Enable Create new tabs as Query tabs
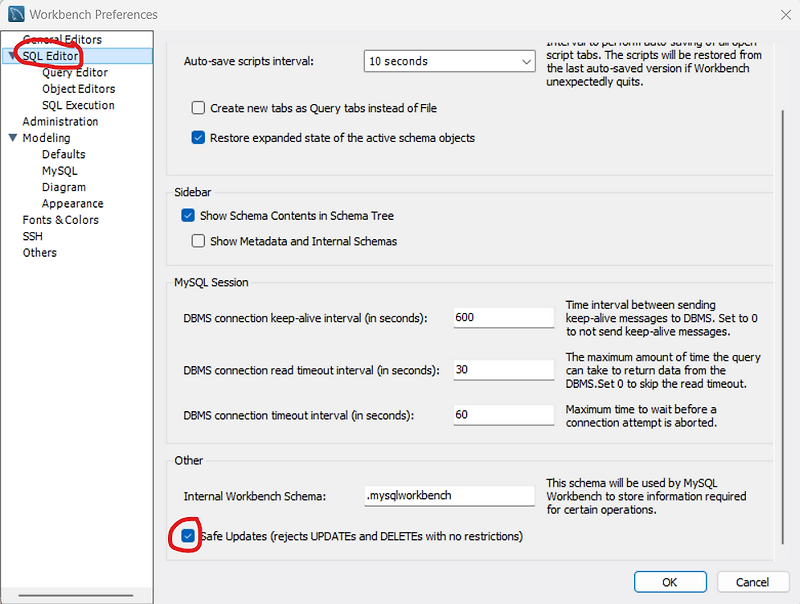The height and width of the screenshot is (604, 800). [198, 108]
